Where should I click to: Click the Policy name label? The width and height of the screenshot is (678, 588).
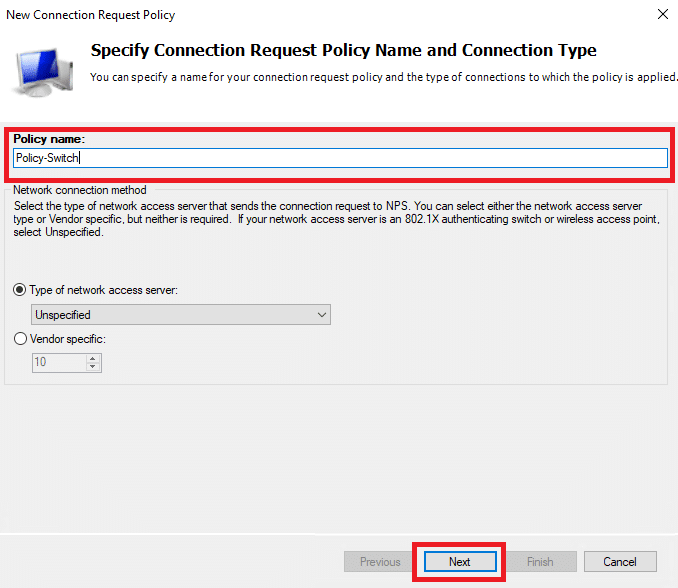pyautogui.click(x=49, y=139)
